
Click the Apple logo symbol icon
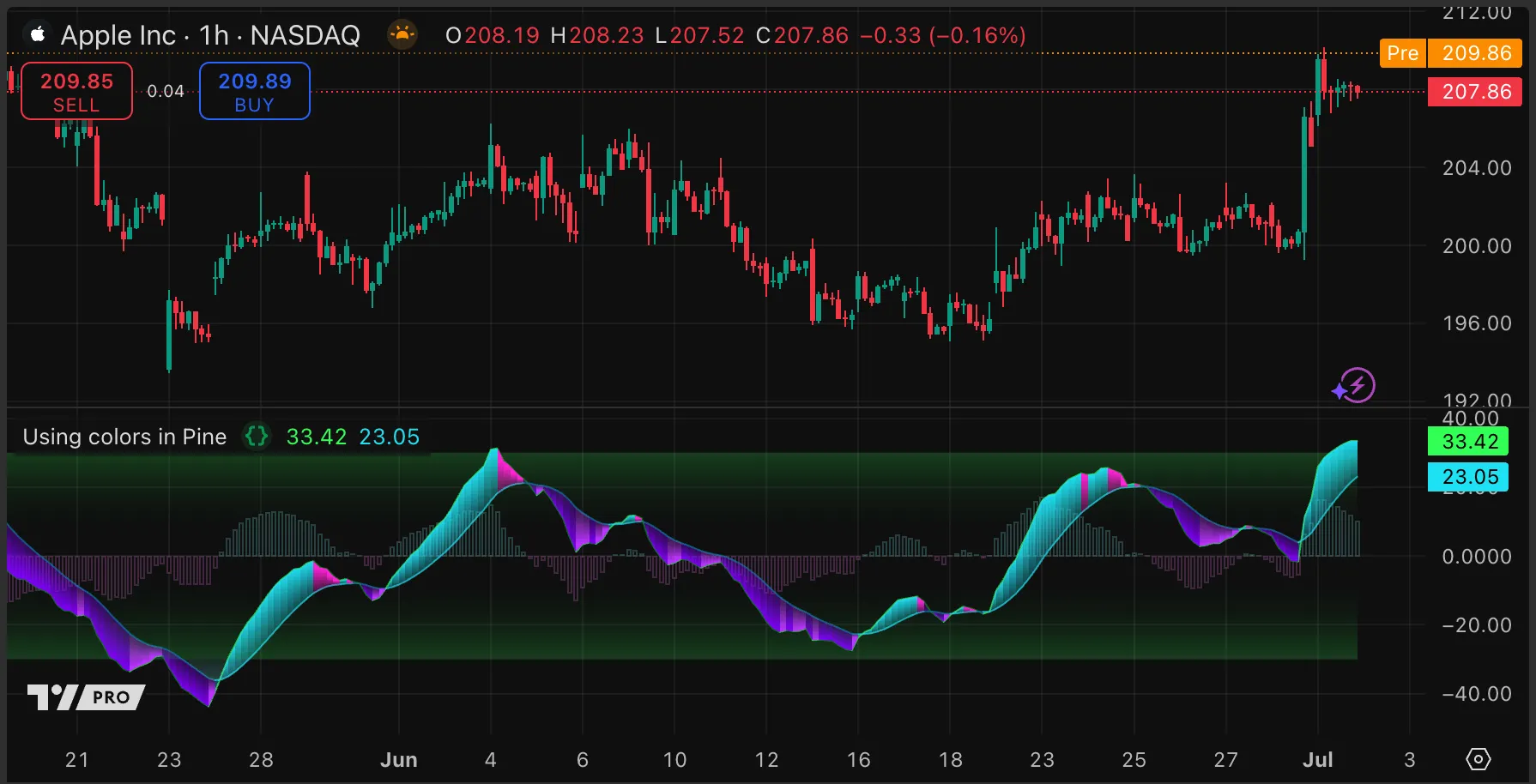coord(37,34)
